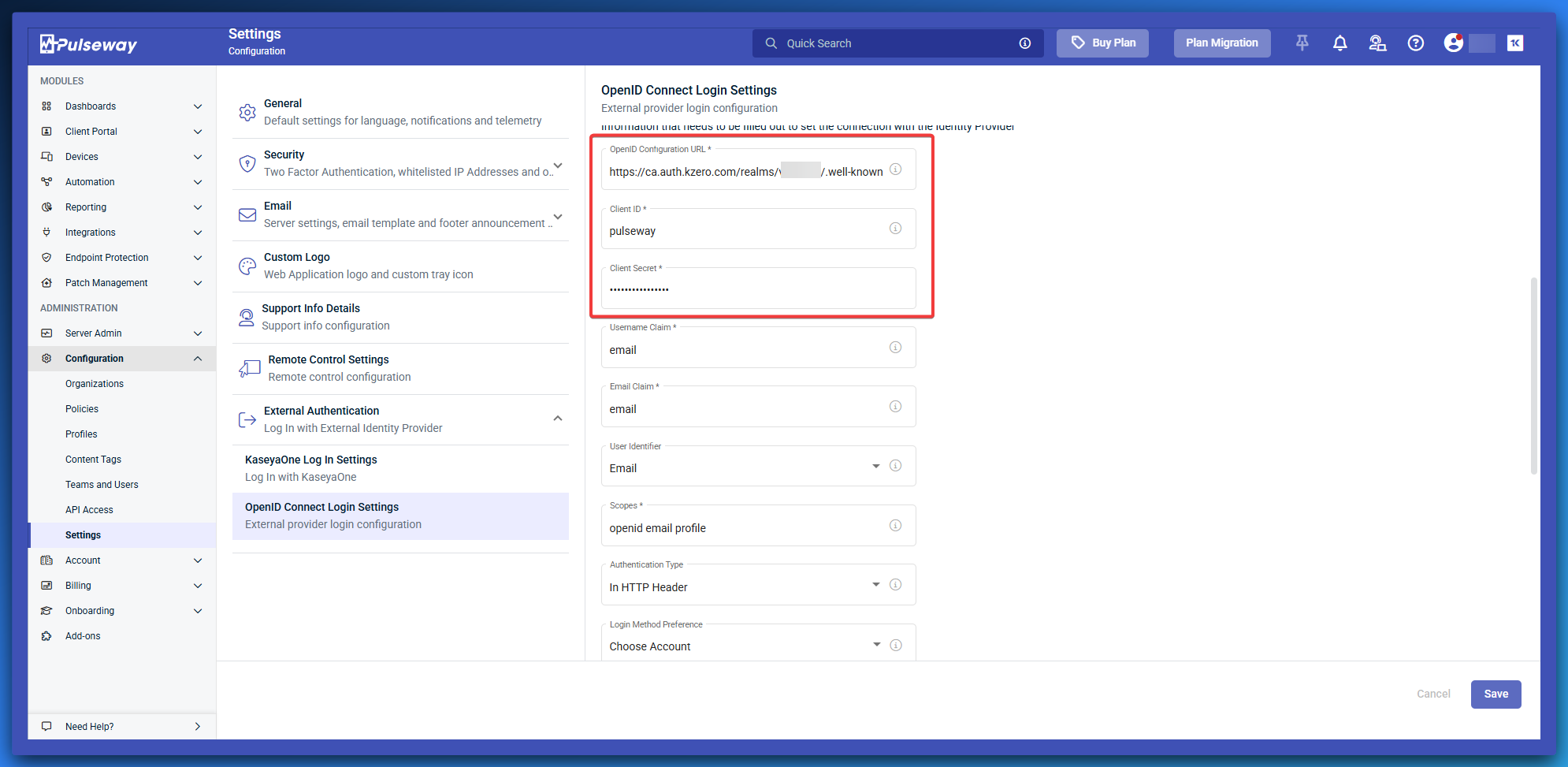Open Teams and Users in sidebar

pos(102,485)
